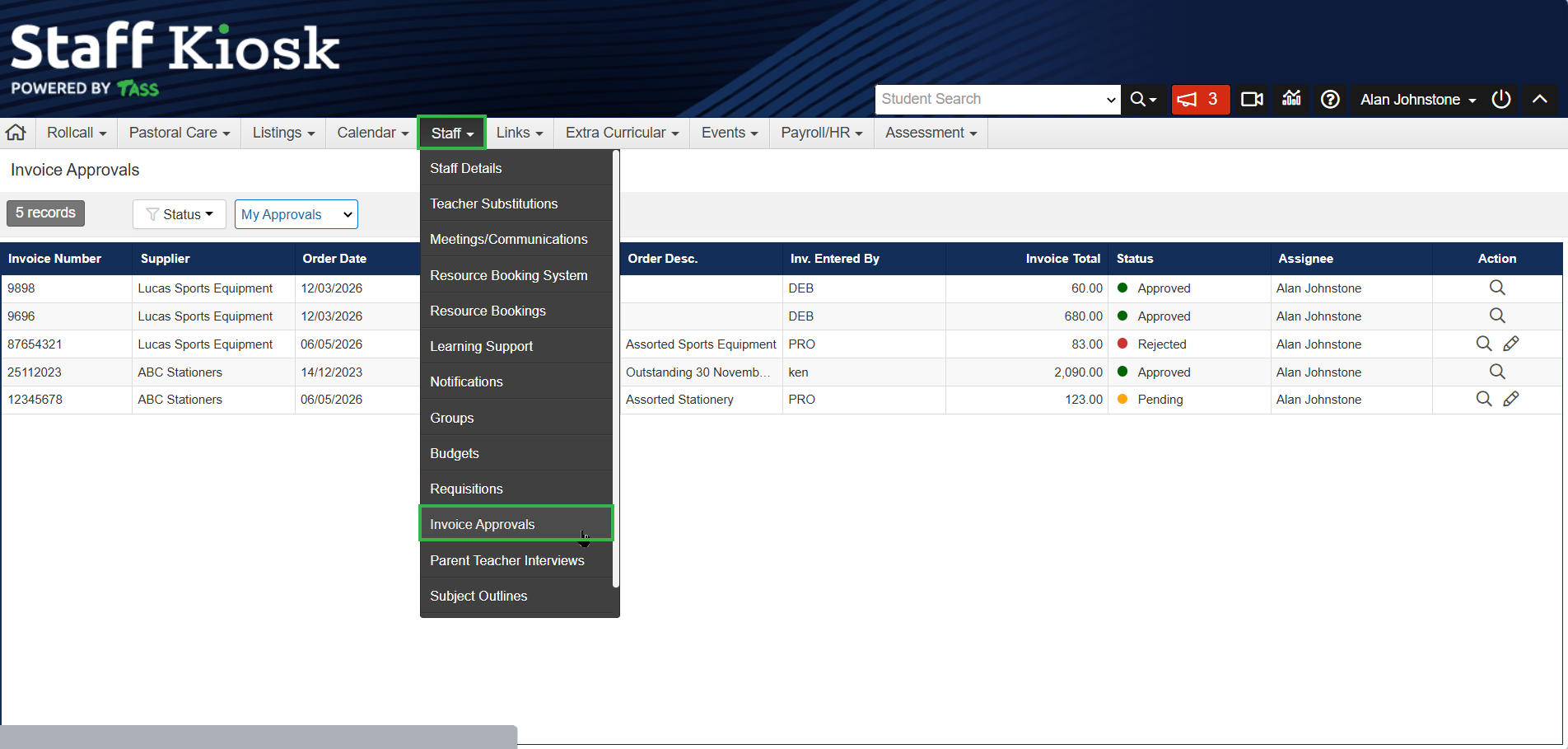
Task: Click the power logout icon
Action: pos(1501,100)
